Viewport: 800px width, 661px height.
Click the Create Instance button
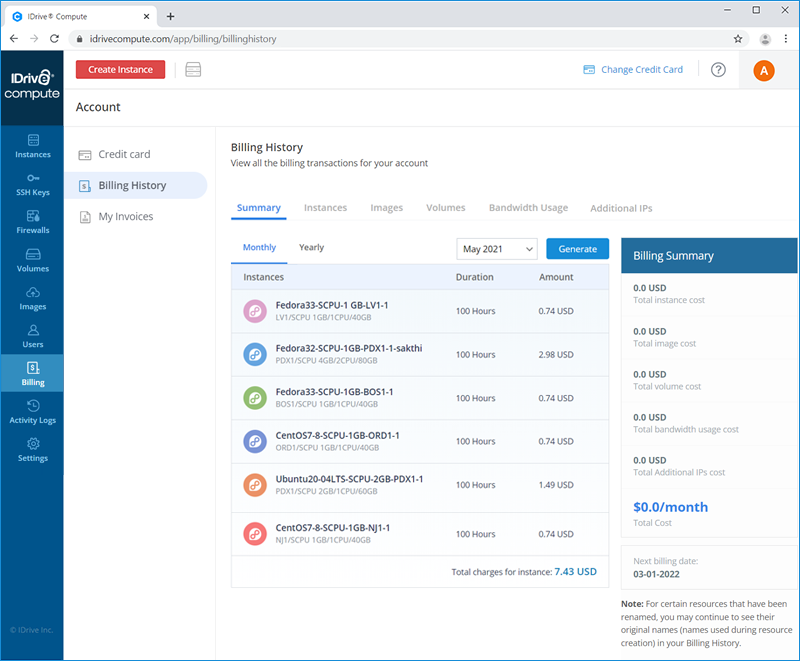pyautogui.click(x=120, y=69)
